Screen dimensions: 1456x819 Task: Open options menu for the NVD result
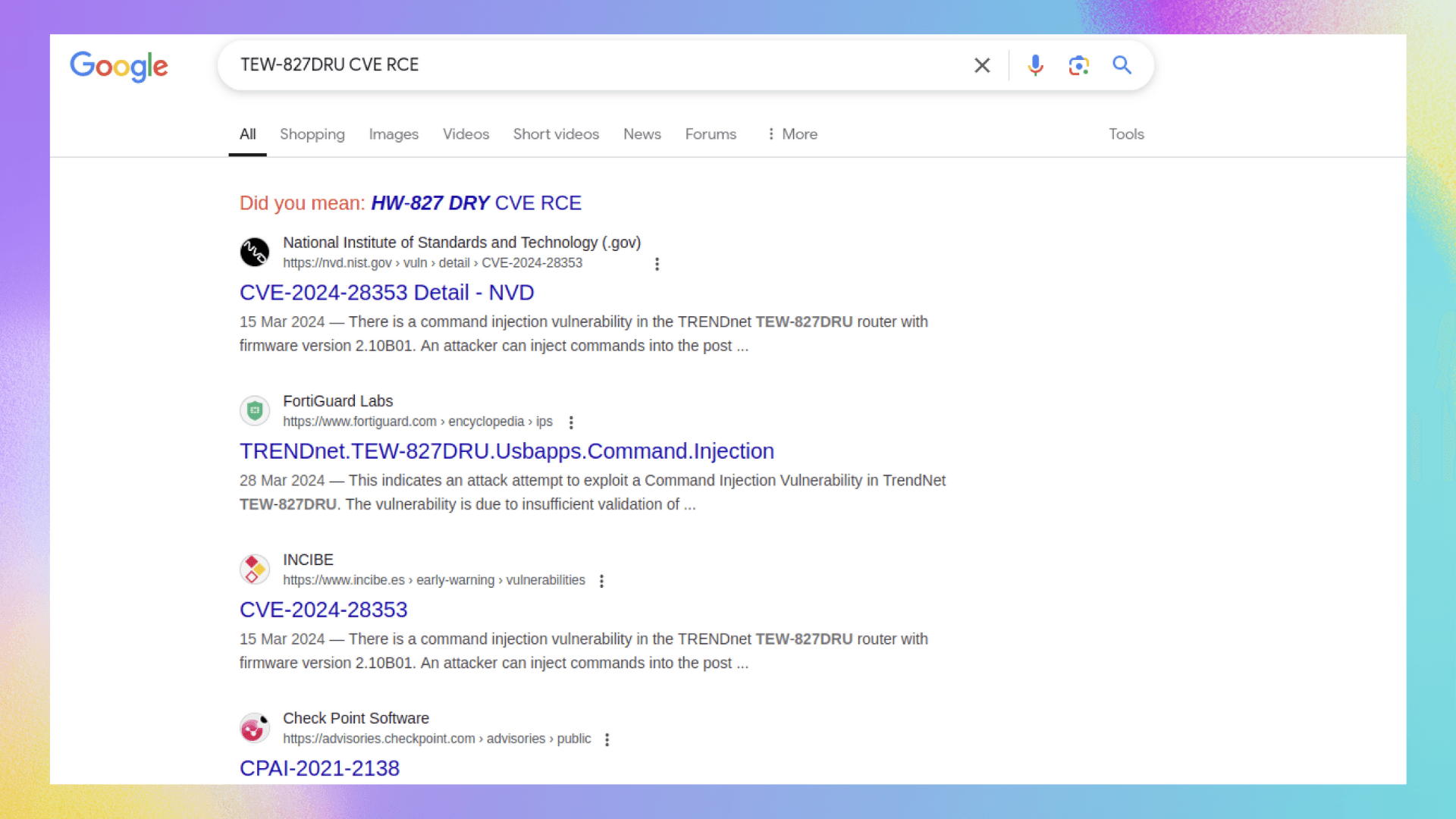point(657,264)
